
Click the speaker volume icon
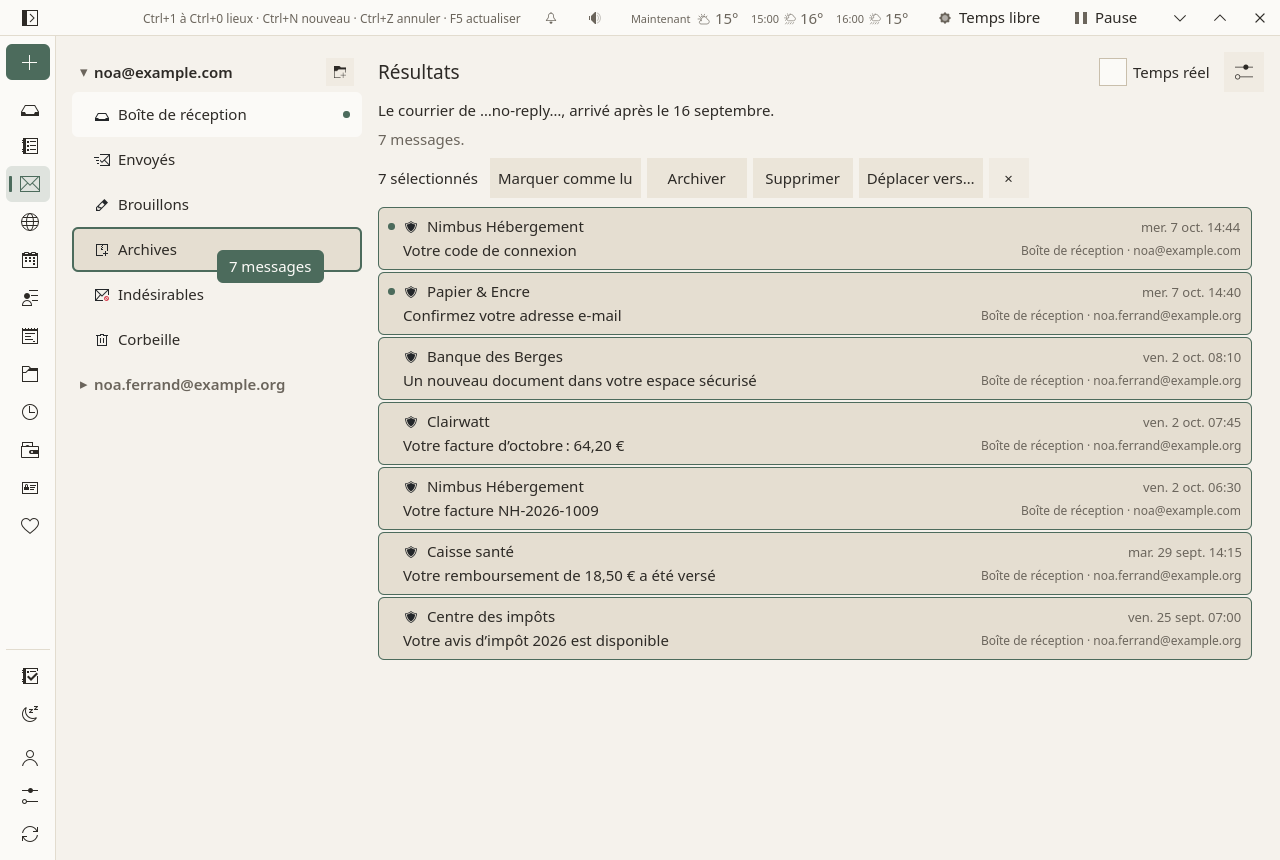click(595, 18)
